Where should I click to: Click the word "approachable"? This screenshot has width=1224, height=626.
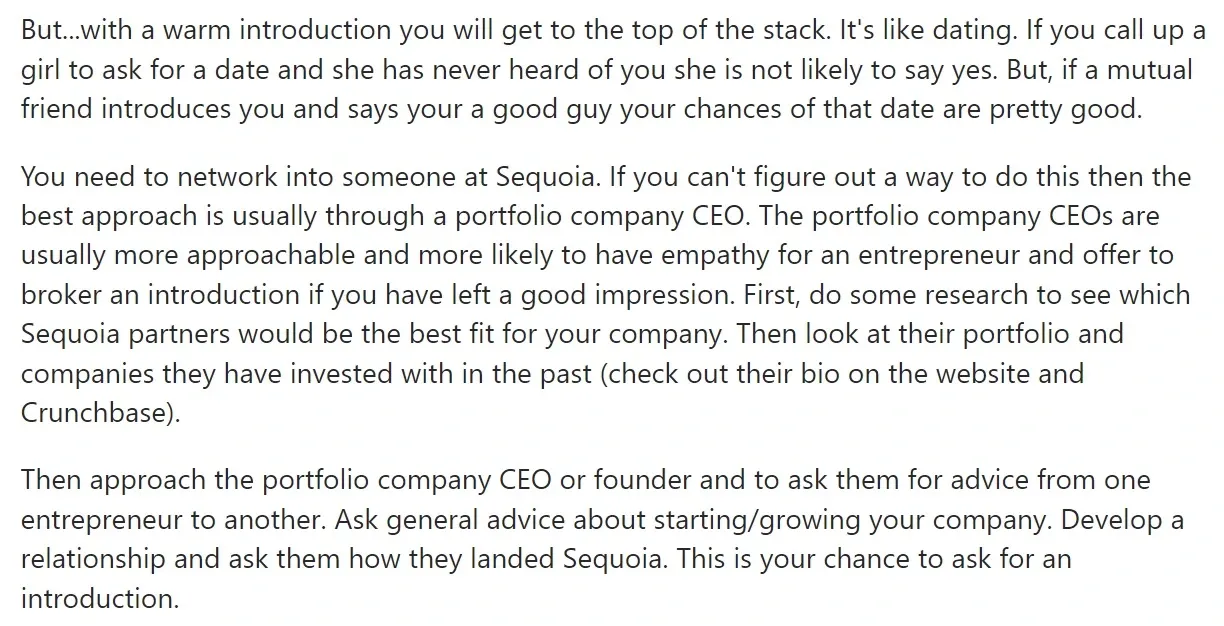[x=246, y=255]
